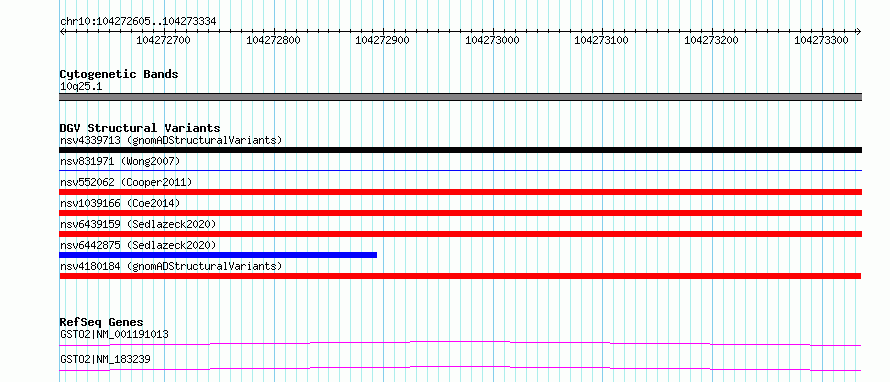This screenshot has height=382, width=890.
Task: Click the red nsv552062 variant bar
Action: click(x=460, y=192)
